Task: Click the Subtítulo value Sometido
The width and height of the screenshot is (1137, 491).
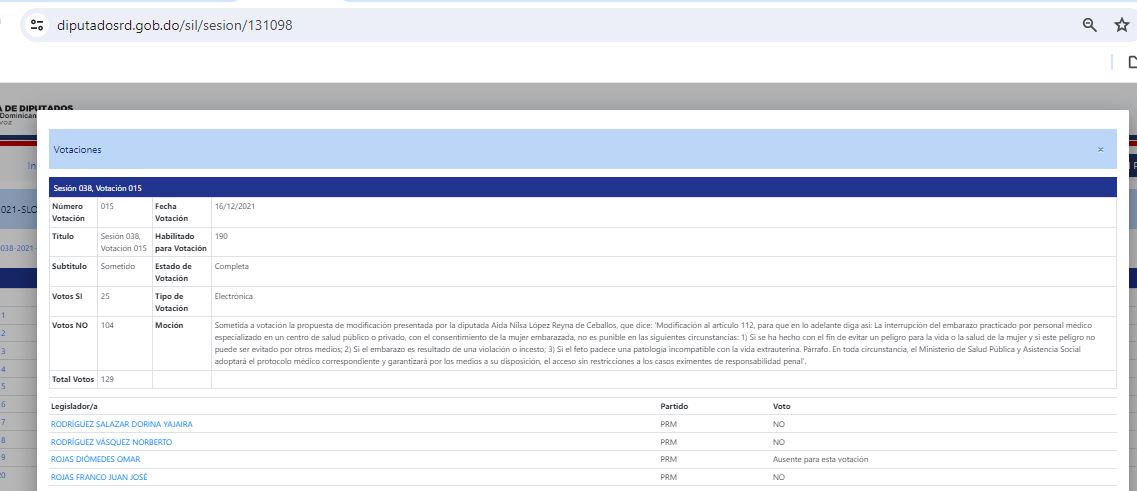Action: pos(118,266)
